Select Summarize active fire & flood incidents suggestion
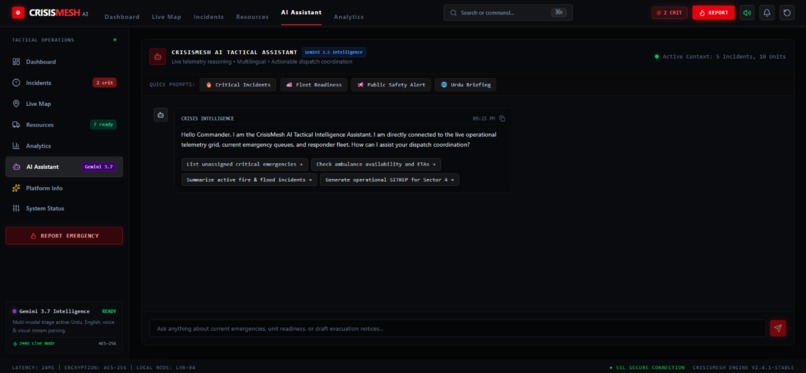 (x=249, y=180)
